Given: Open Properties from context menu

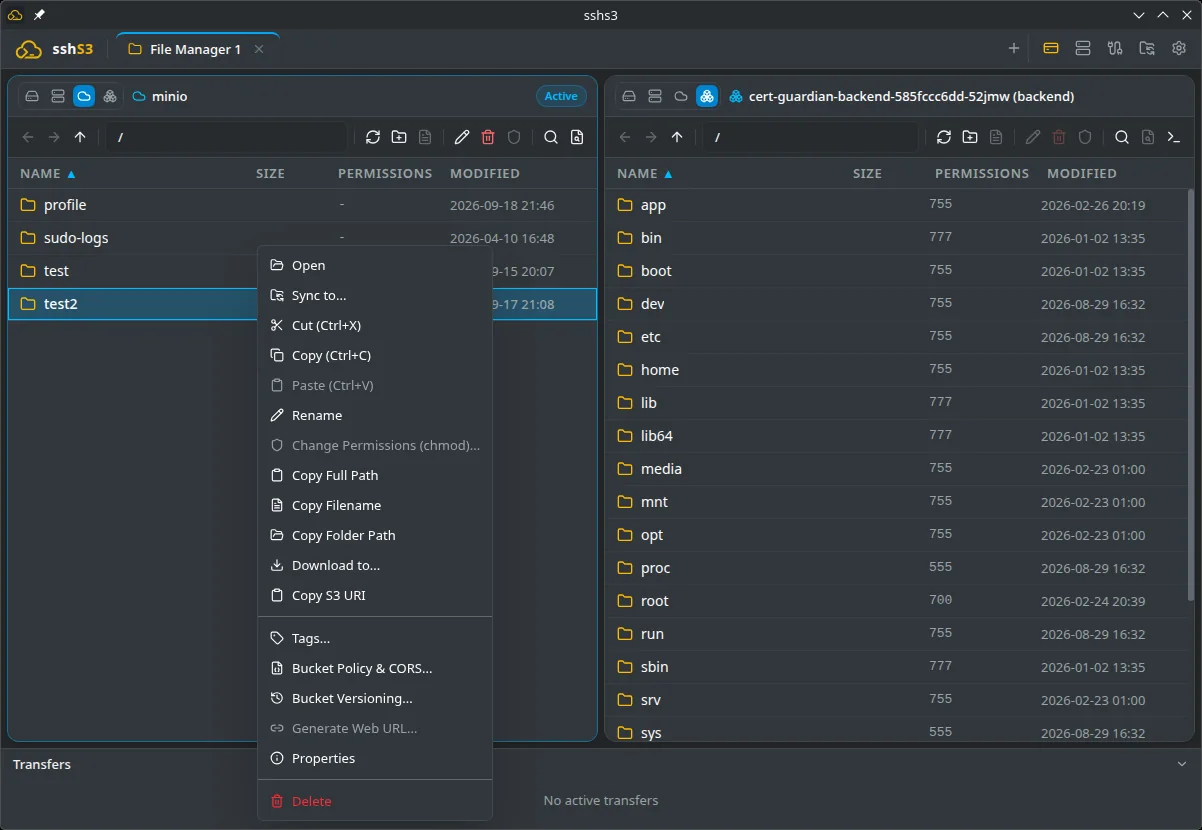Looking at the screenshot, I should [x=375, y=758].
